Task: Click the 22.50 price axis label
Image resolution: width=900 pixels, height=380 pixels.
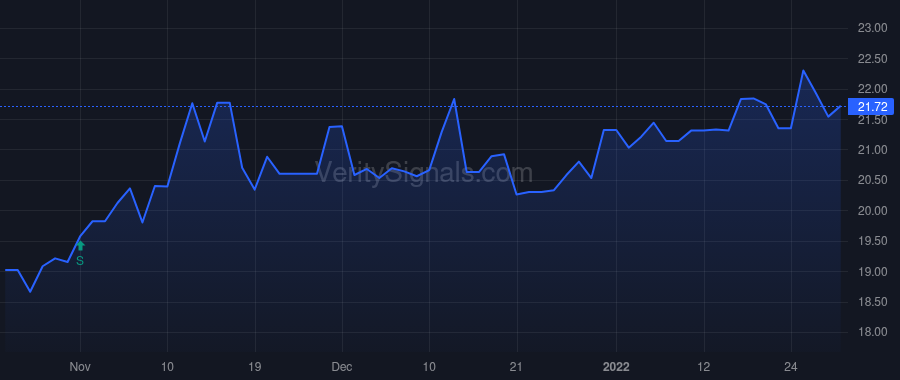Action: [x=871, y=59]
